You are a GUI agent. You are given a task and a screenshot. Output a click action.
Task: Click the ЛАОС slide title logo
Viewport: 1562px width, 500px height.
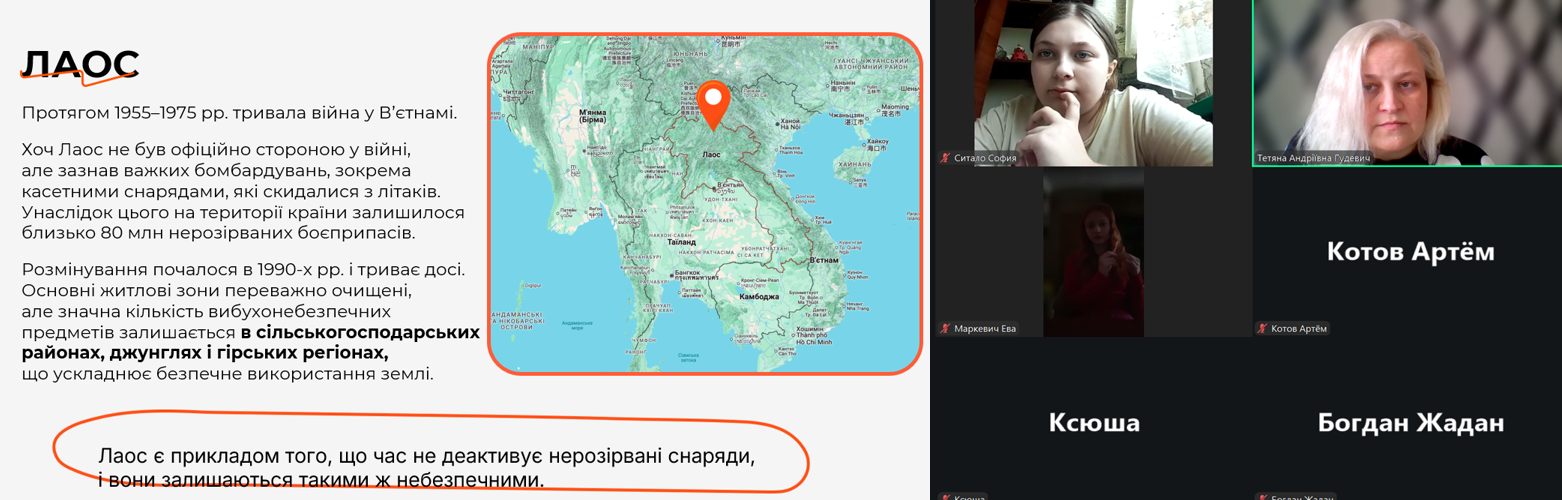(79, 66)
